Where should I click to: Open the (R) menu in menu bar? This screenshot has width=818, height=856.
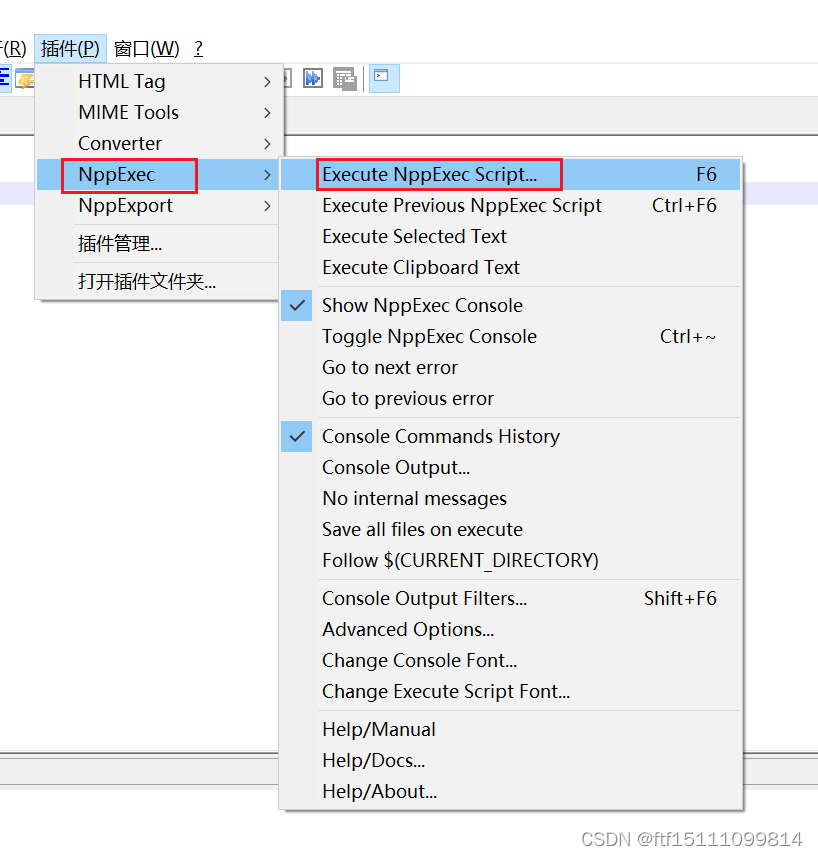[x=14, y=49]
